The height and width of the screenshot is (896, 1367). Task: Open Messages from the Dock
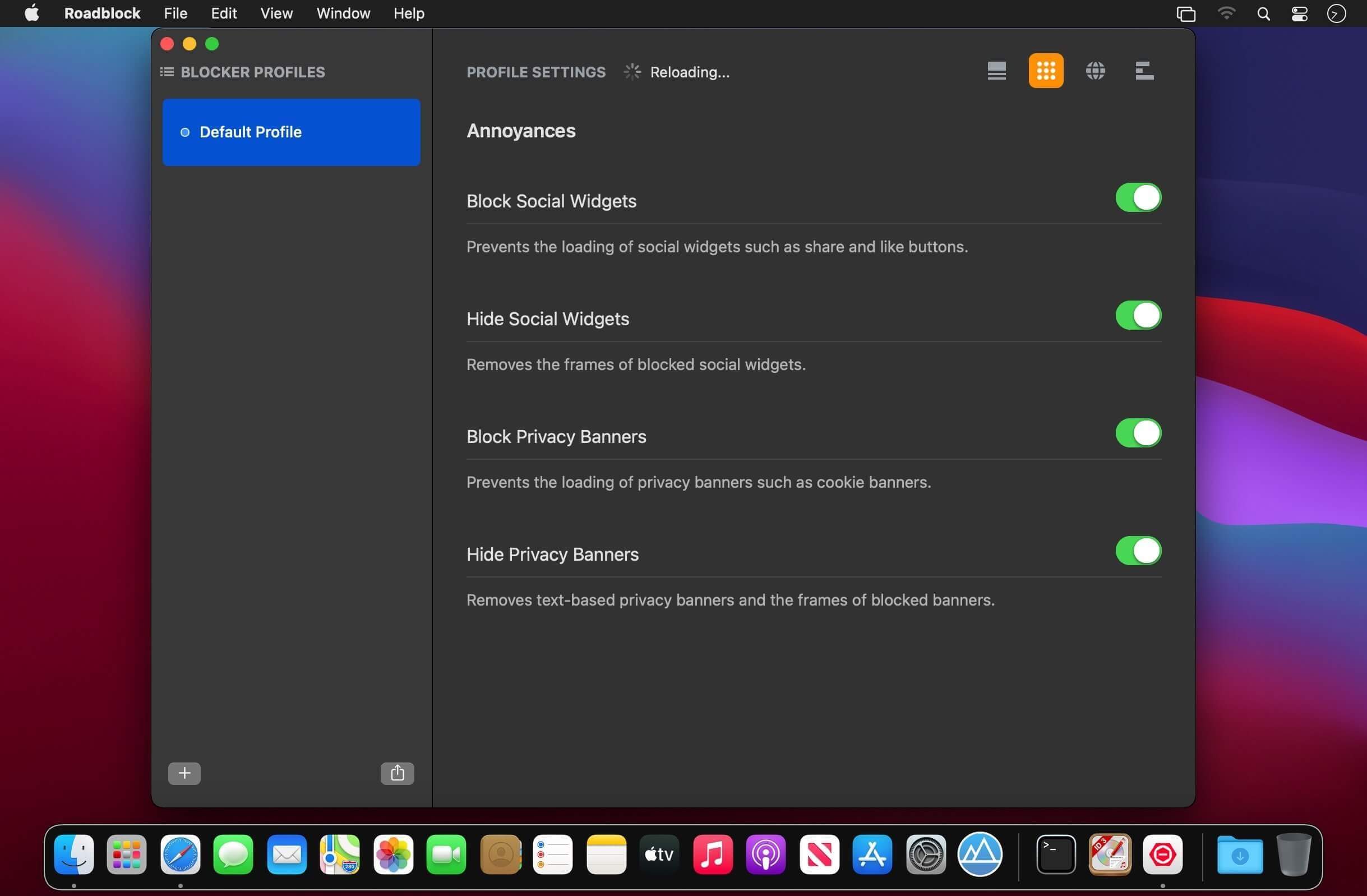[233, 854]
